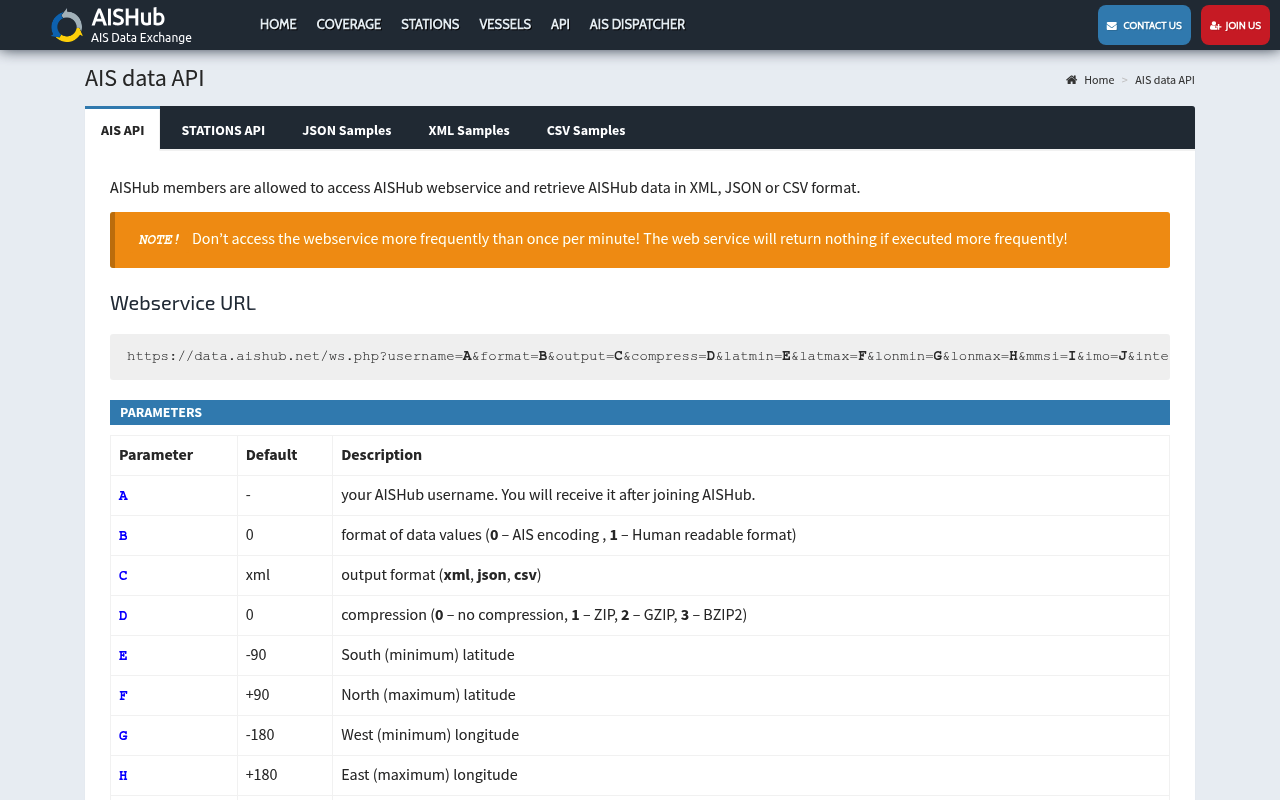Viewport: 1280px width, 800px height.
Task: Click the AIS data API page heading
Action: tap(145, 79)
